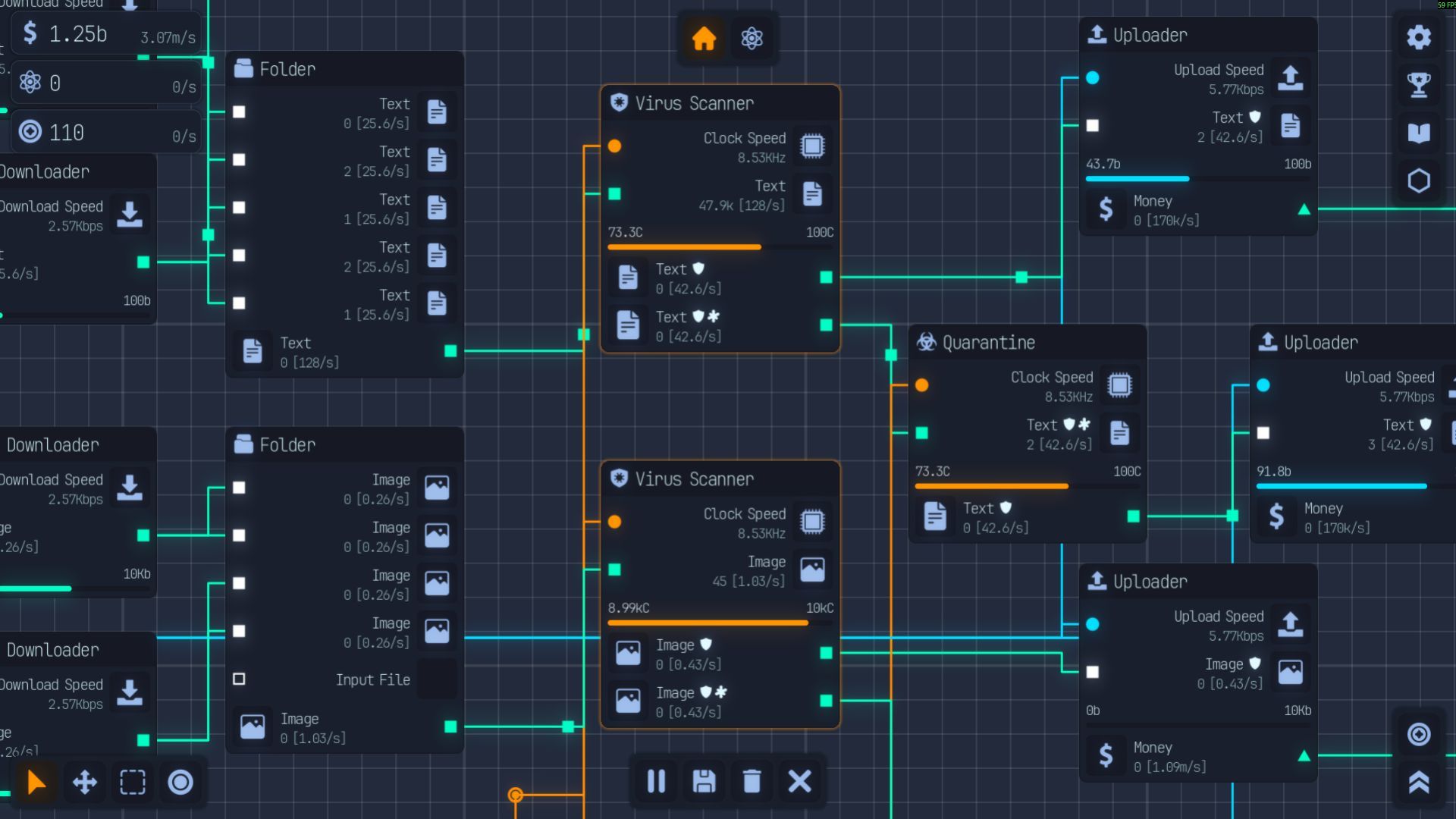This screenshot has width=1456, height=819.
Task: Toggle first Image input square in Folder
Action: click(239, 488)
